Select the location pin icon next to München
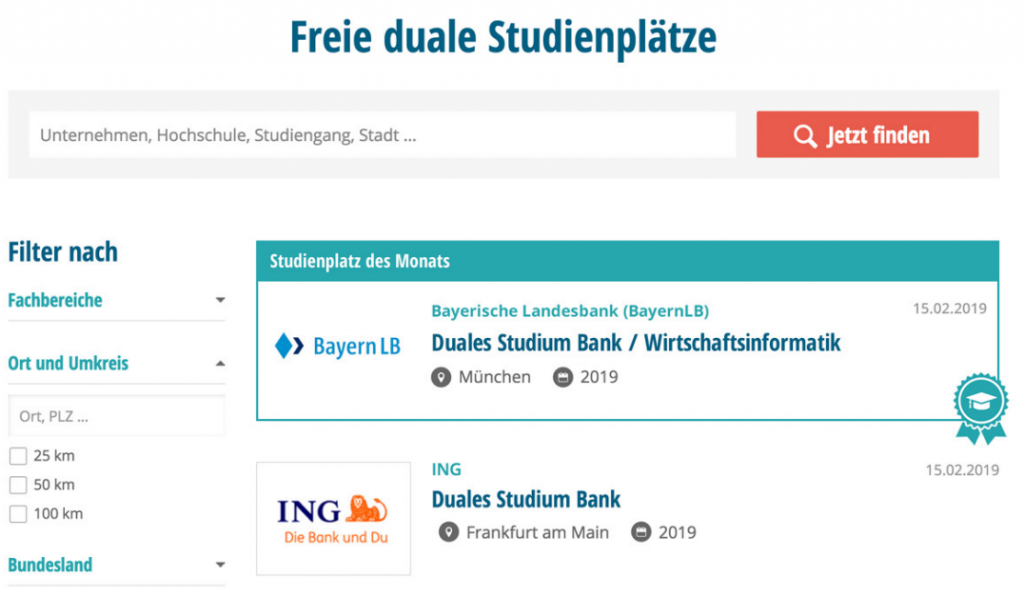 440,377
